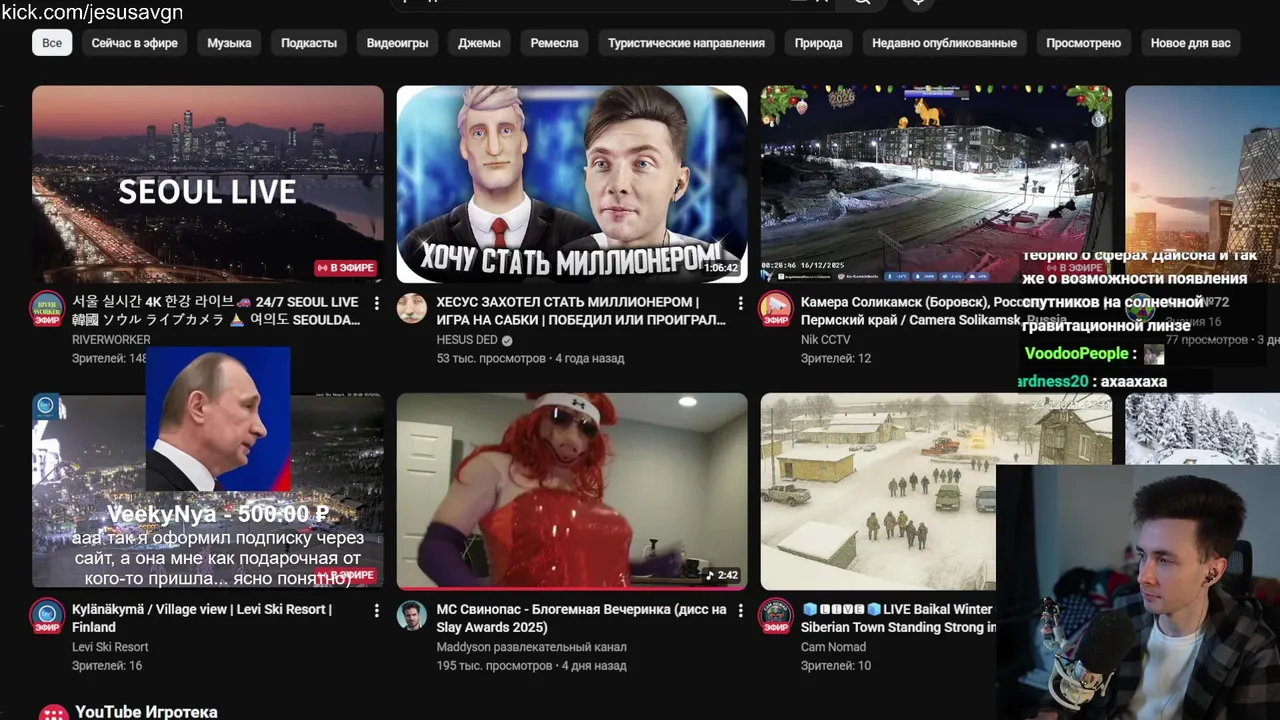Open the RIVERWORKER channel avatar
Viewport: 1280px width, 720px height.
click(47, 309)
